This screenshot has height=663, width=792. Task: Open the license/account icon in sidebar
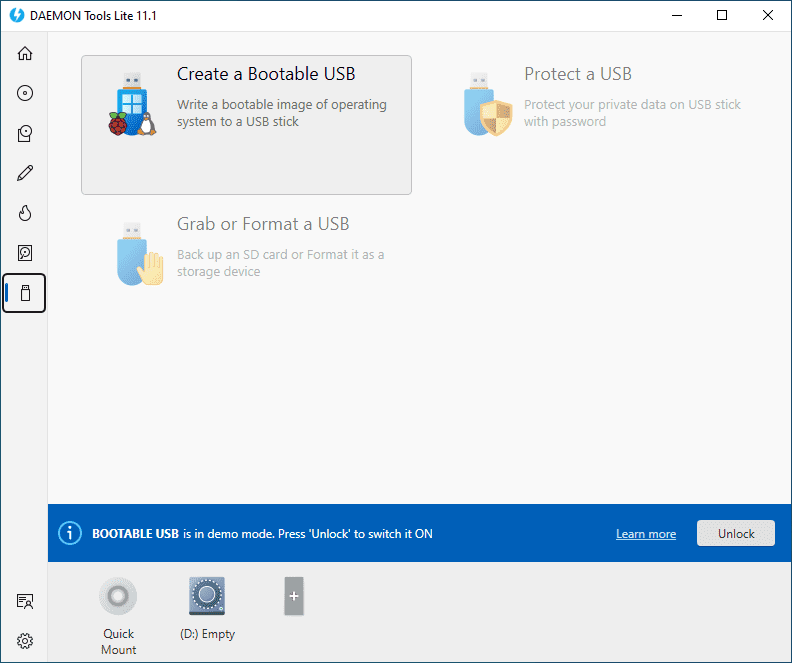pyautogui.click(x=25, y=601)
